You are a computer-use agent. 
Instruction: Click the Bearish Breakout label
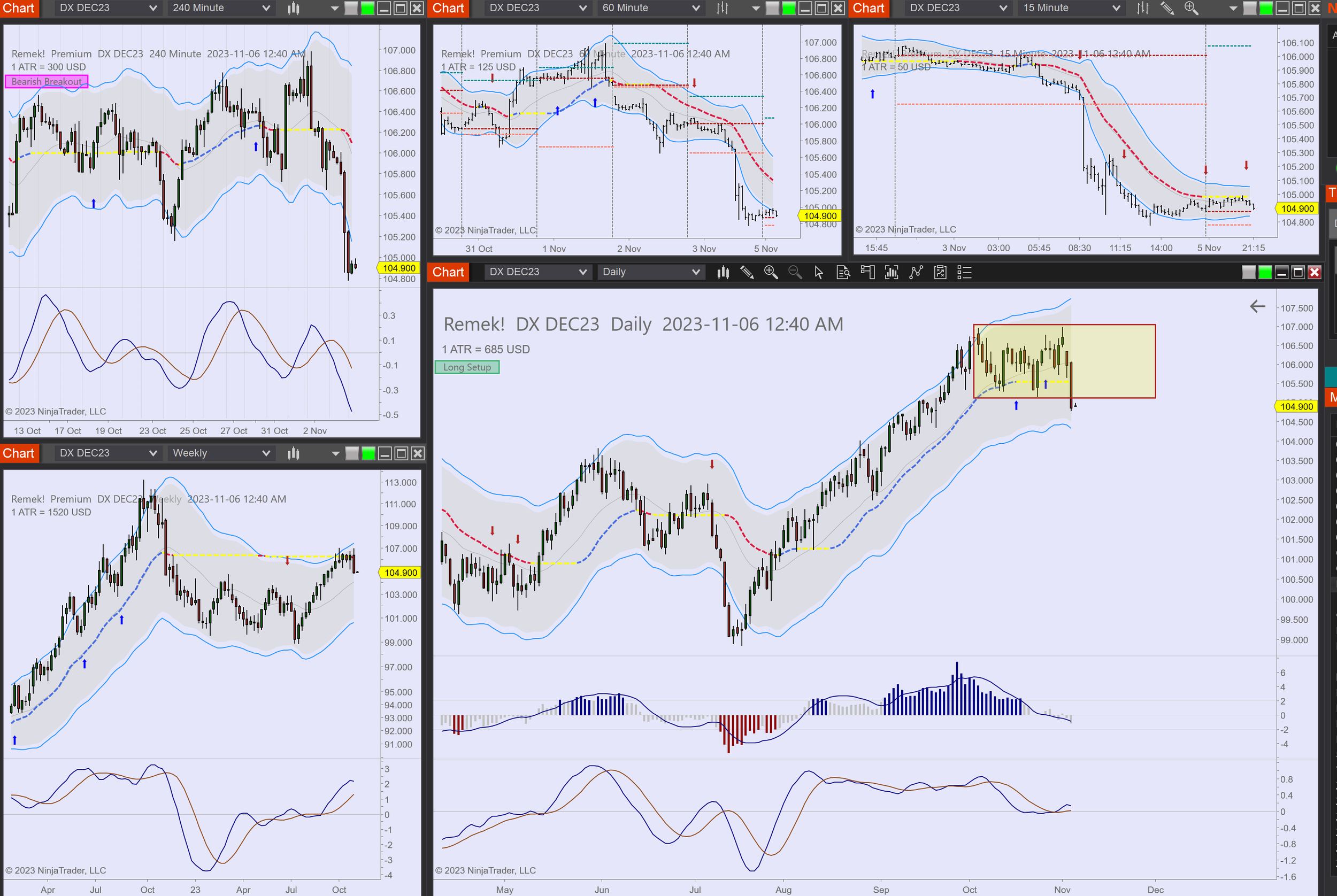point(47,82)
